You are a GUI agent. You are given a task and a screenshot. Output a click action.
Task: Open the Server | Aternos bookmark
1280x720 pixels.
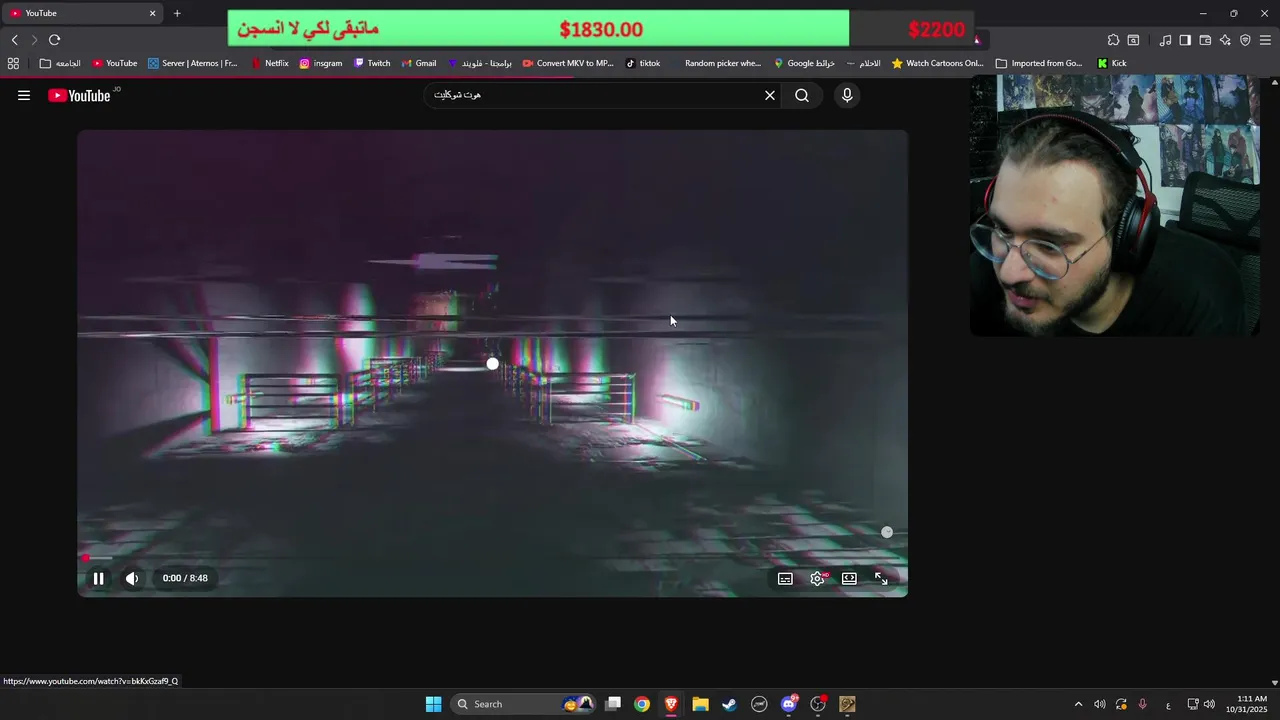(193, 63)
